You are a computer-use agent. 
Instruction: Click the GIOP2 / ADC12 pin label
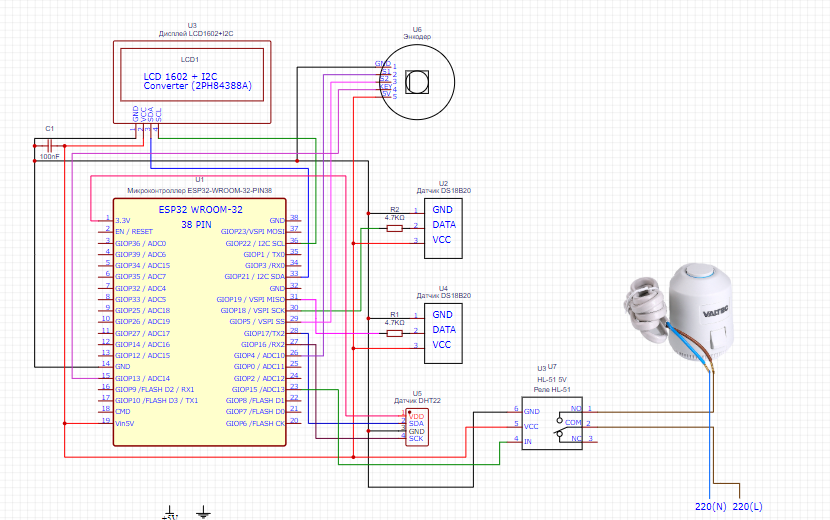coord(259,379)
